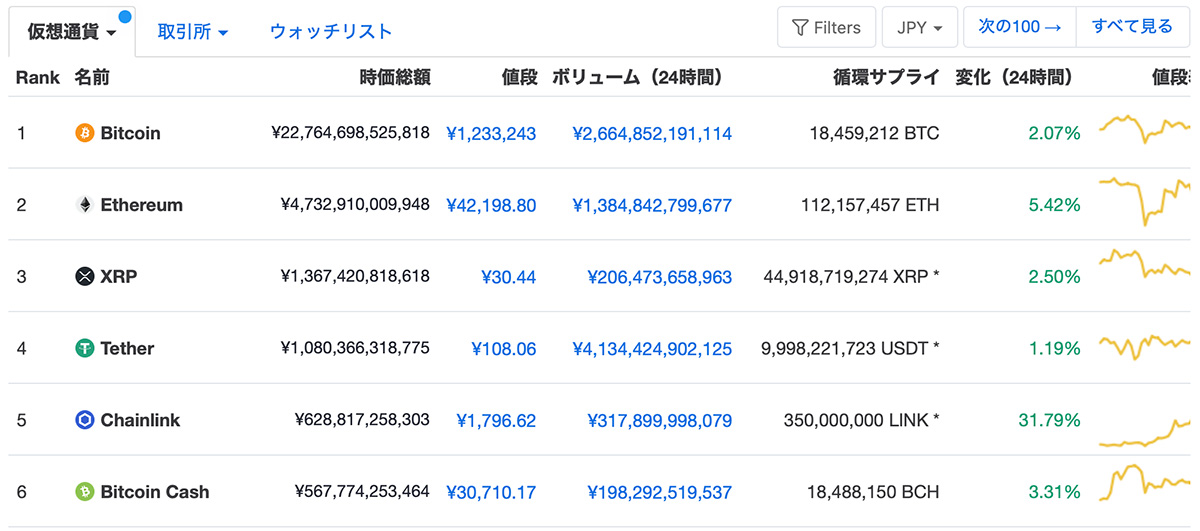Switch to the ウォッチリスト tab

[331, 32]
